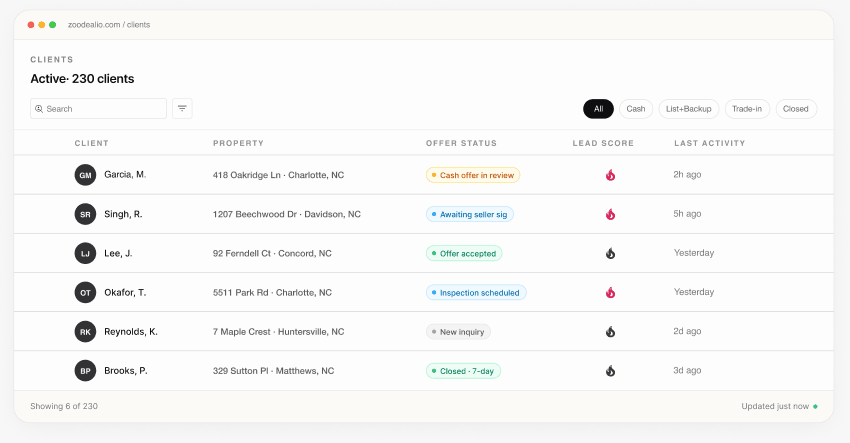This screenshot has width=850, height=443.
Task: Click the Active· 230 clients heading
Action: (82, 79)
